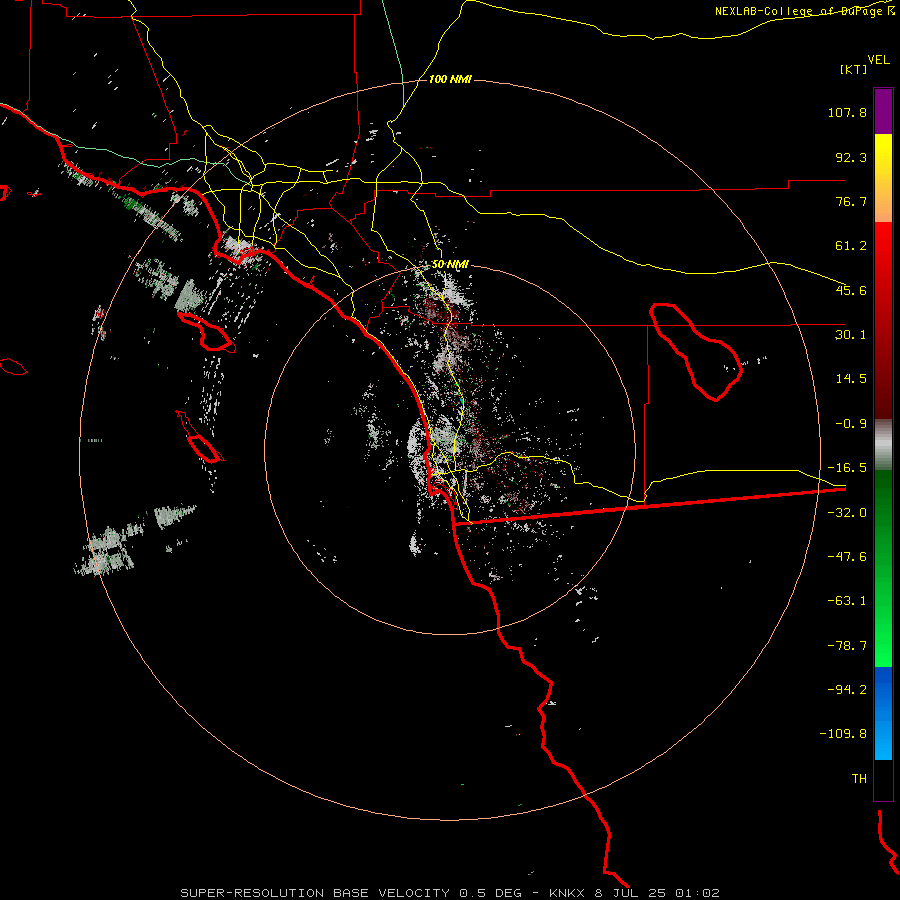Select the -47.6 velocity scale value
The width and height of the screenshot is (900, 900).
[x=847, y=557]
